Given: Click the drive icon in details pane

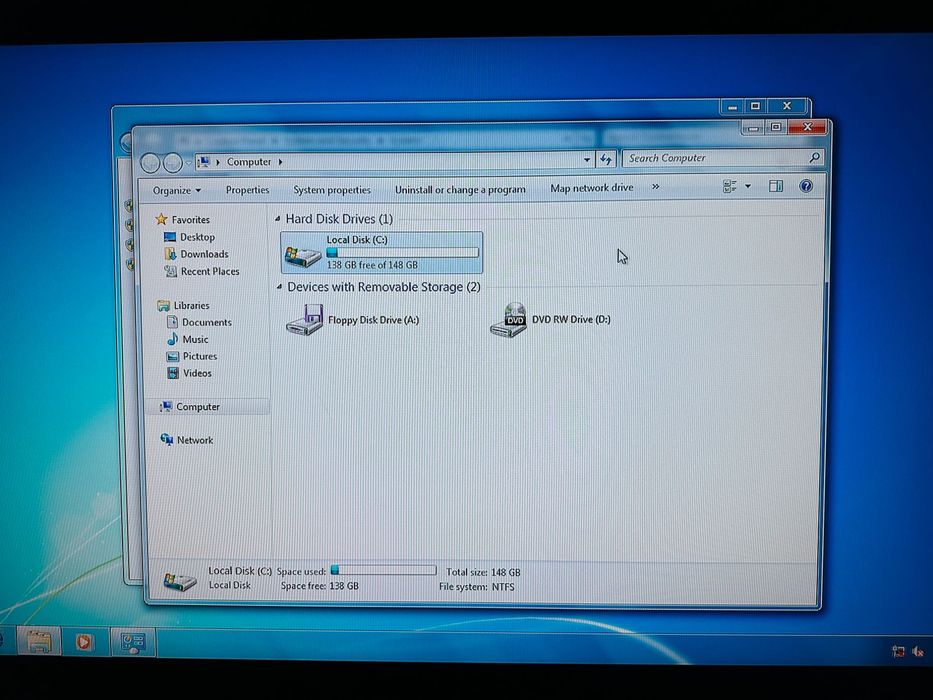Looking at the screenshot, I should tap(180, 580).
